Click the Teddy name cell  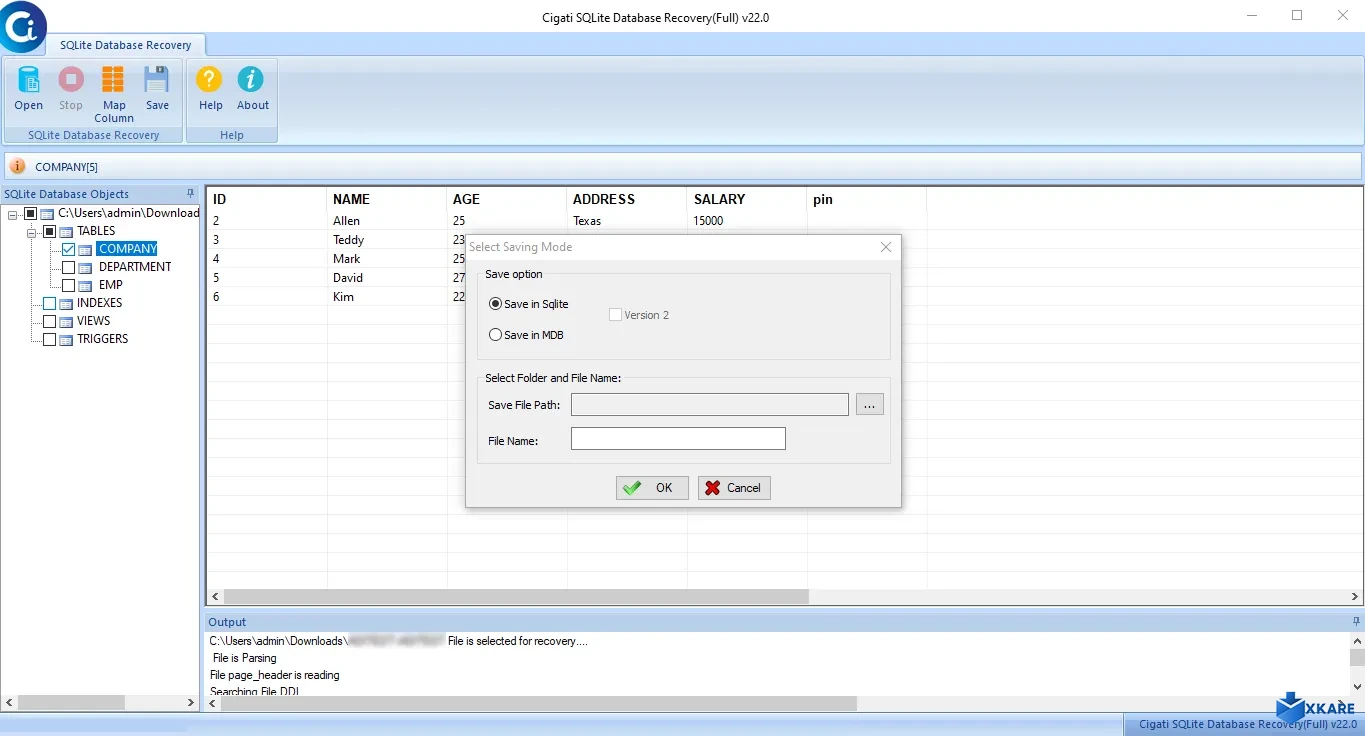coord(387,240)
